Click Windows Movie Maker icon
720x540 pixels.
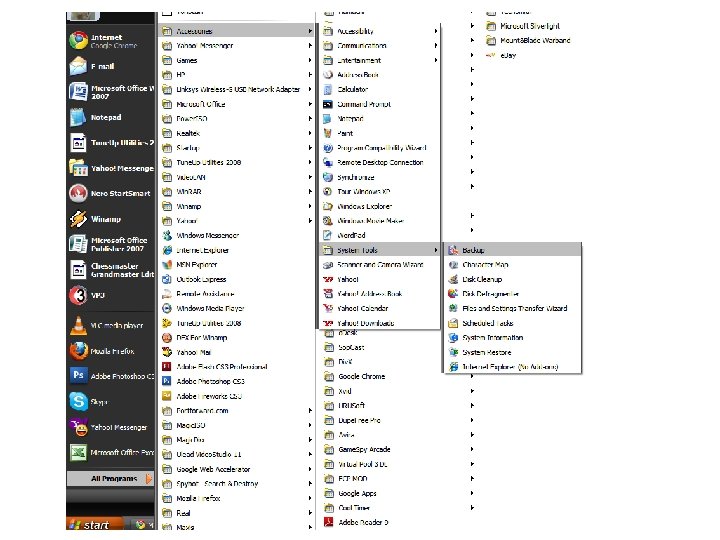327,221
